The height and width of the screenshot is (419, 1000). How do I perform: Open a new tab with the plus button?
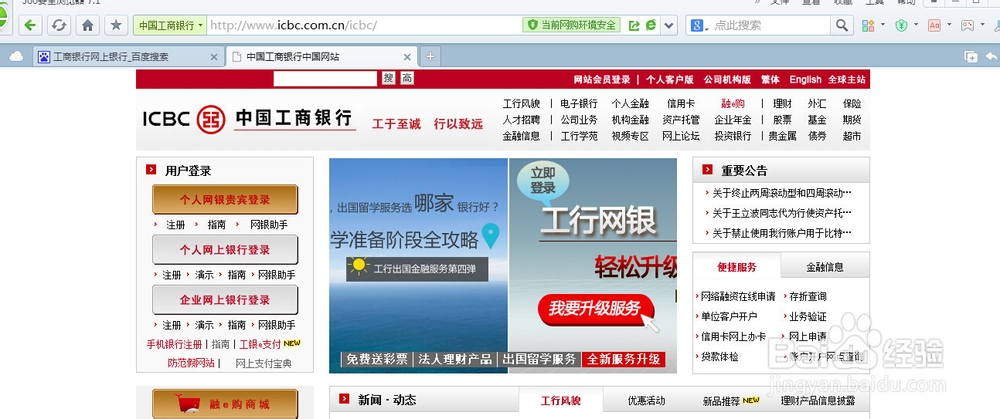tap(430, 57)
